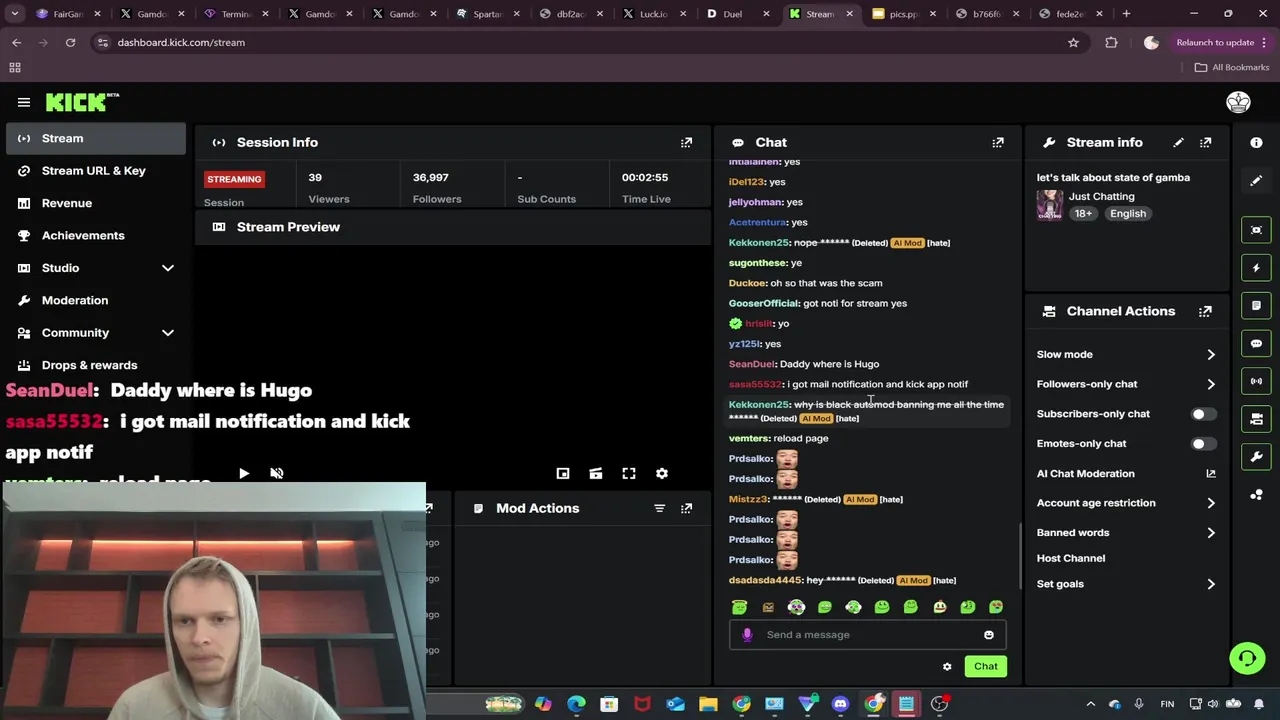Click the chat bubble icon in right sidebar
This screenshot has width=1280, height=720.
point(1256,343)
